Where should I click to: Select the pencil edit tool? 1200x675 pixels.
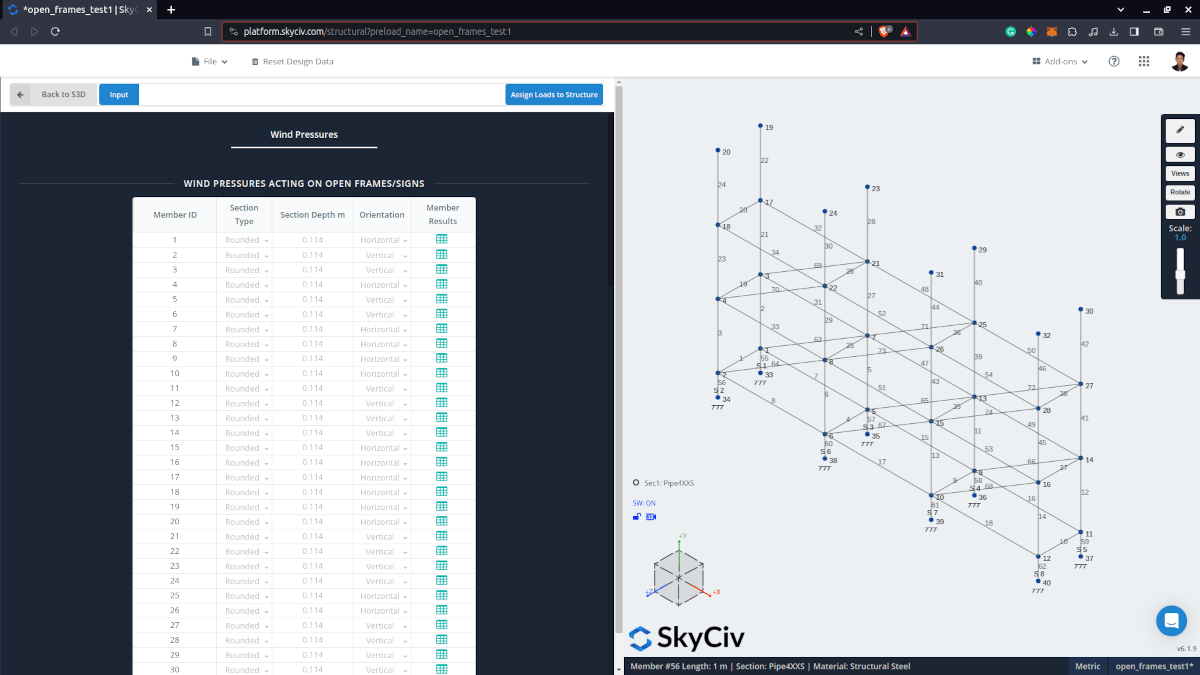tap(1180, 130)
